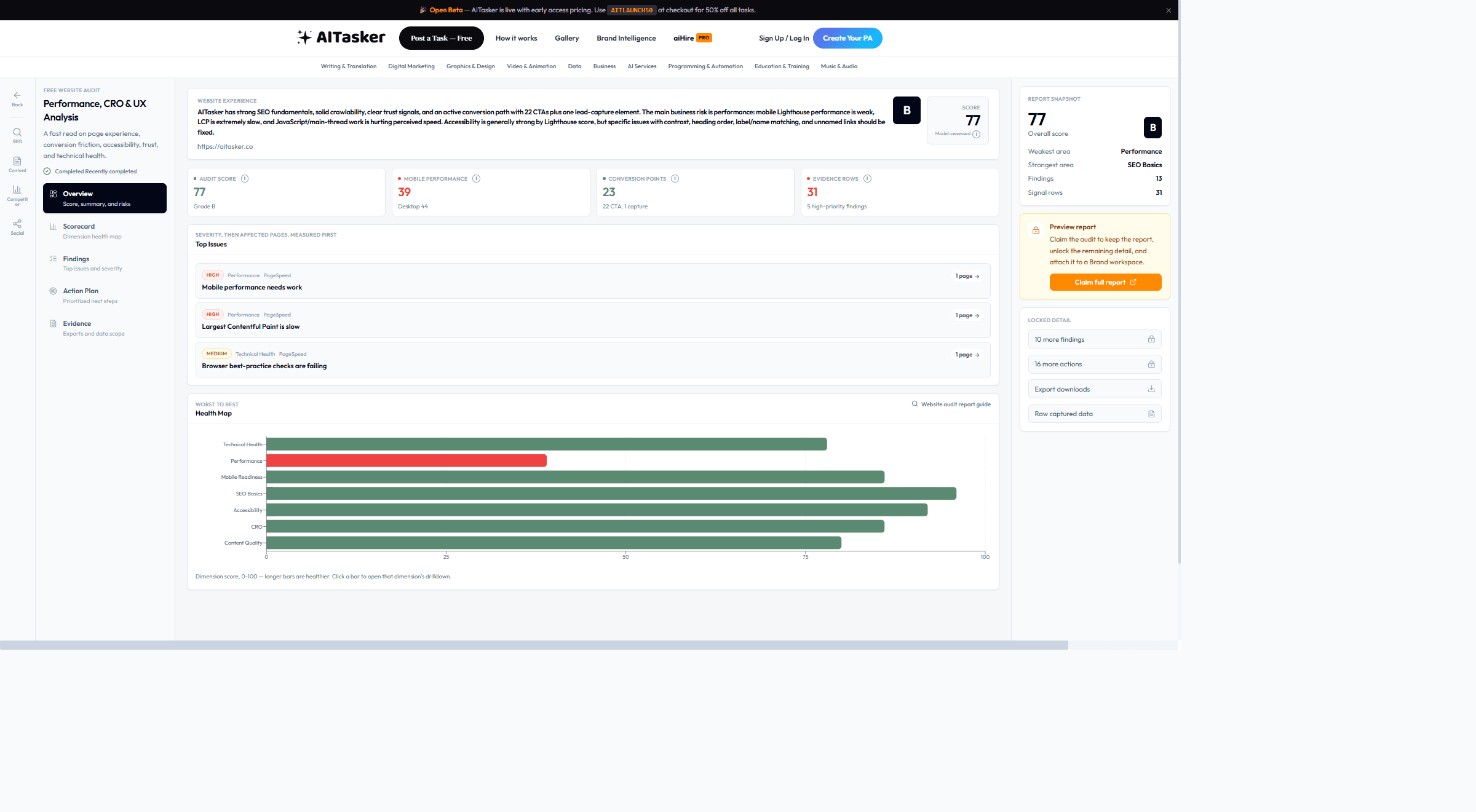This screenshot has width=1476, height=812.
Task: Open the https://aitasker.co link
Action: tap(225, 146)
